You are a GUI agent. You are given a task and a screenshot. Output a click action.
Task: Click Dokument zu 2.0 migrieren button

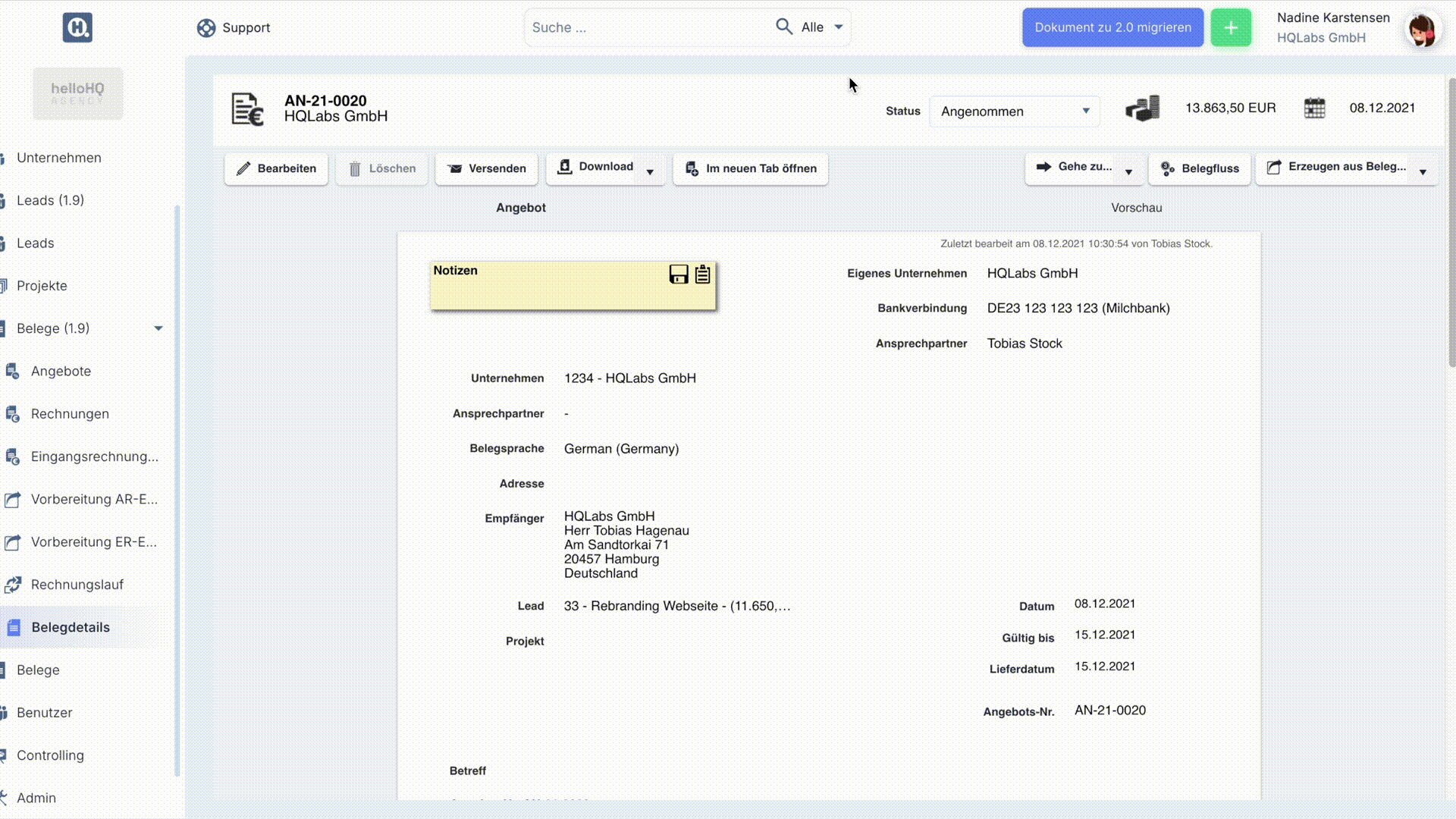(1112, 28)
